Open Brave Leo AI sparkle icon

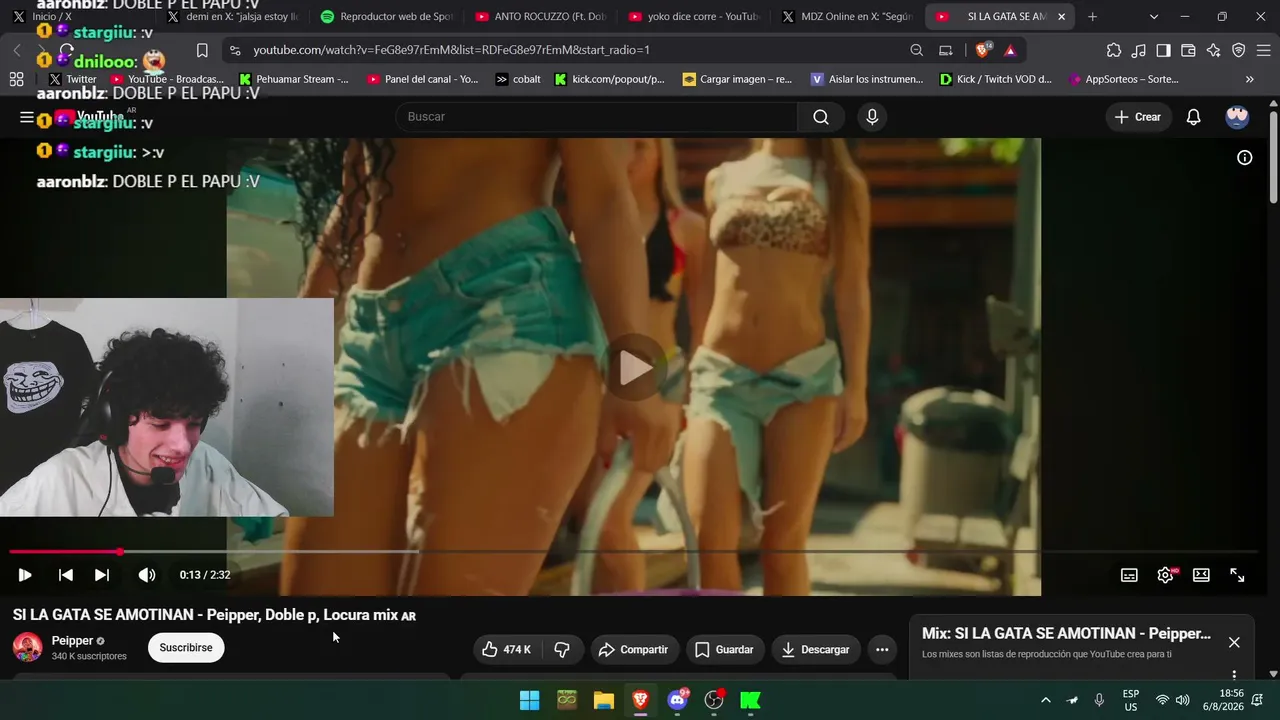pos(1213,50)
